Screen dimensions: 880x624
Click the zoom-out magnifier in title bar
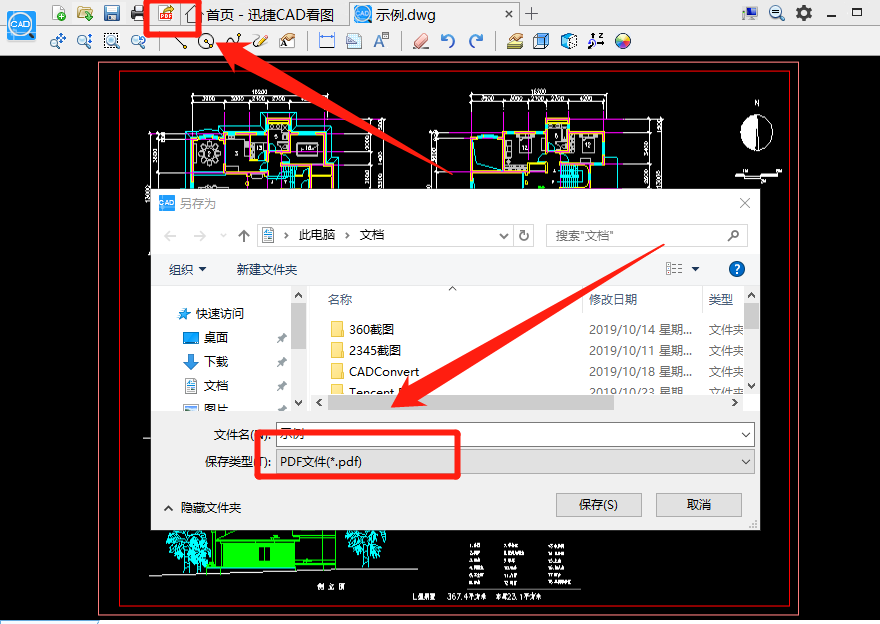point(777,13)
